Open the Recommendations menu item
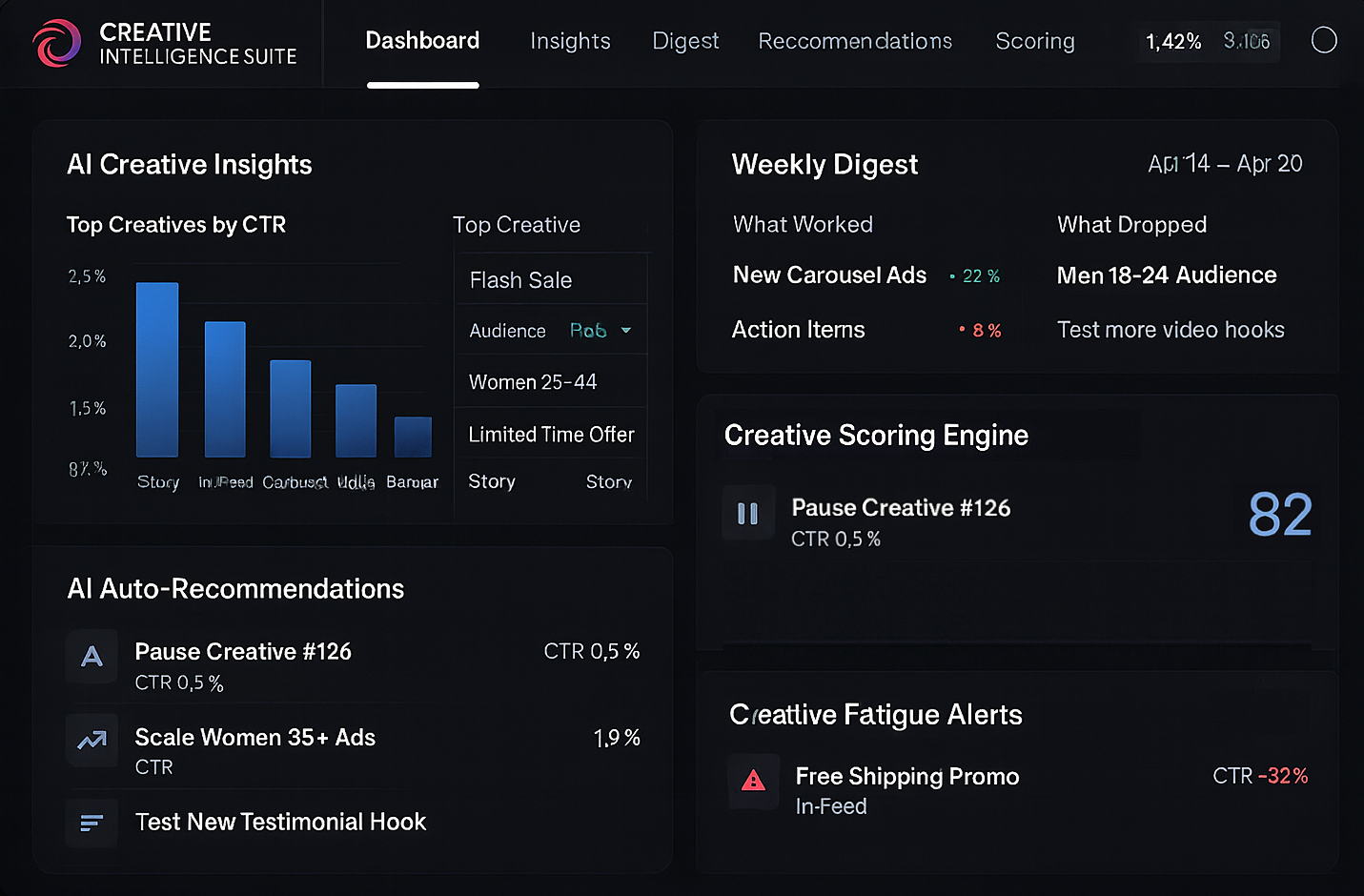Viewport: 1364px width, 896px height. 854,41
